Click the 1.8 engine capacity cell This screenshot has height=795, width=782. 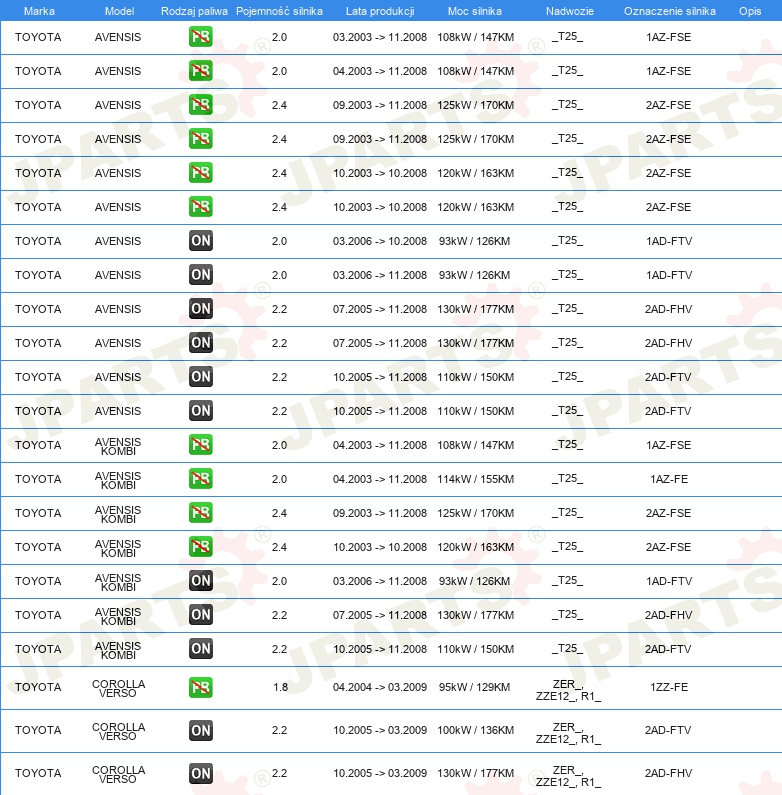point(280,687)
